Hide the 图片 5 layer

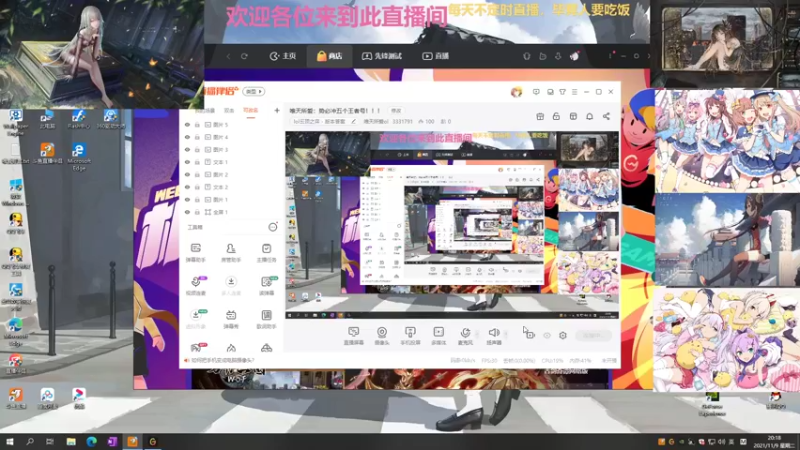[187, 124]
